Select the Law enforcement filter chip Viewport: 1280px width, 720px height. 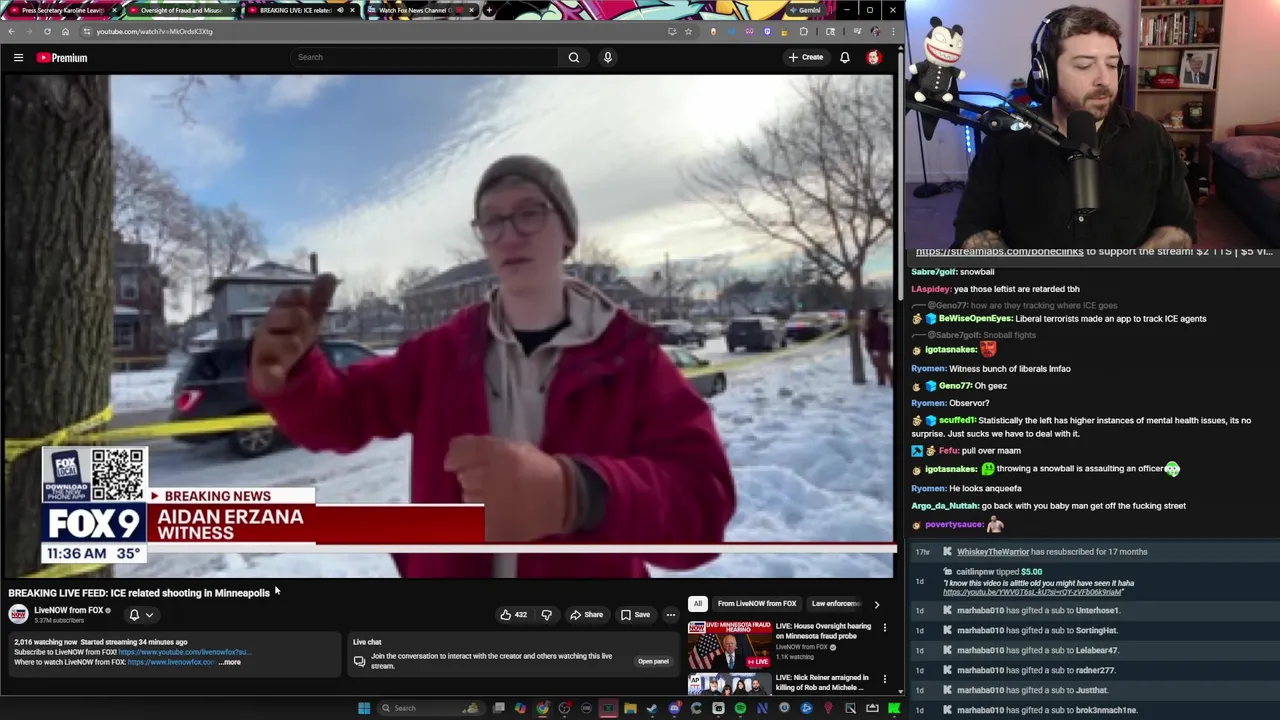click(836, 604)
